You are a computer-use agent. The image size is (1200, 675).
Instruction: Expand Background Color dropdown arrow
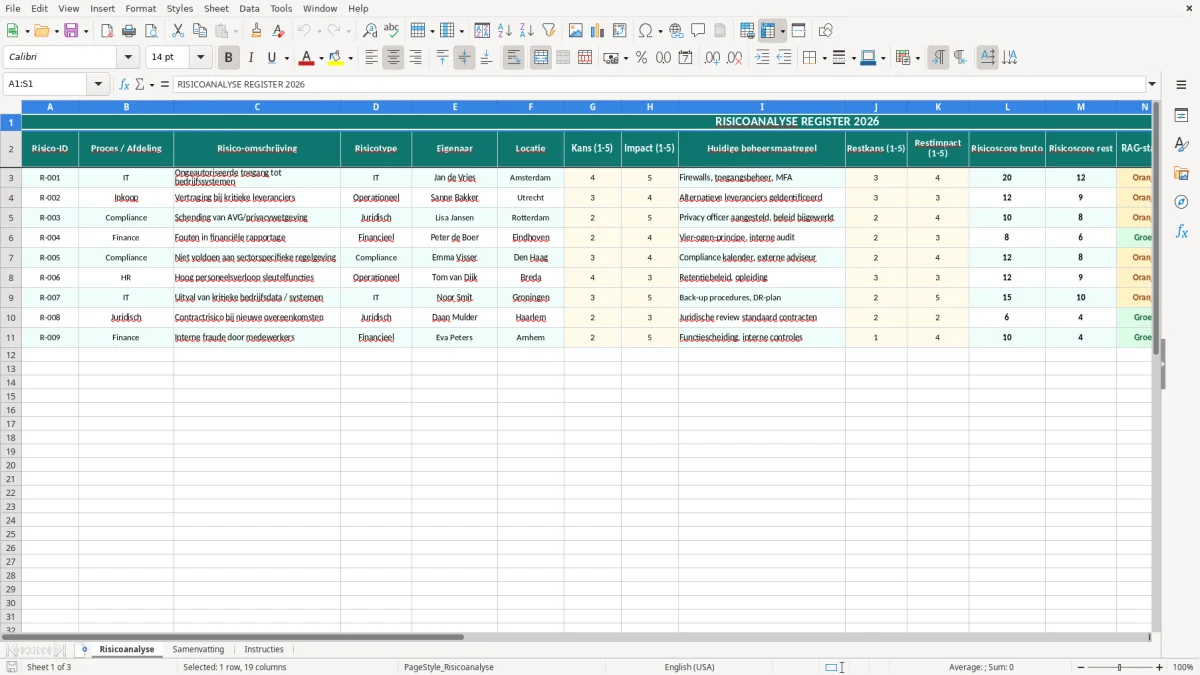click(x=351, y=58)
